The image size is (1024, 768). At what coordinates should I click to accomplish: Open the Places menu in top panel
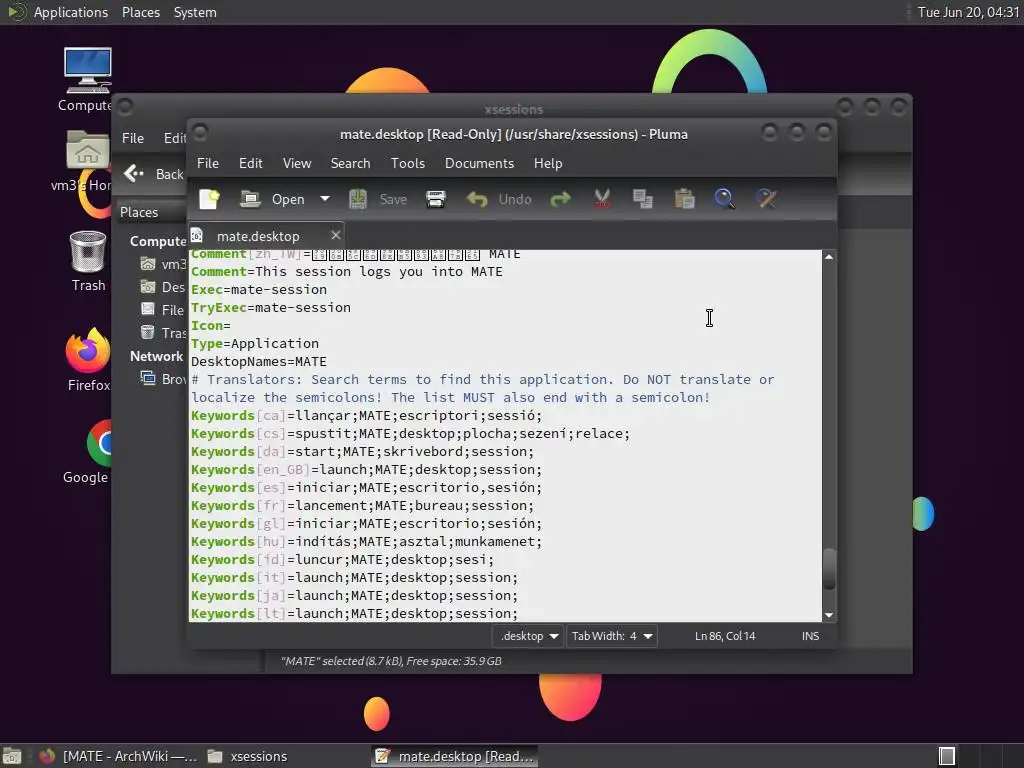click(140, 12)
